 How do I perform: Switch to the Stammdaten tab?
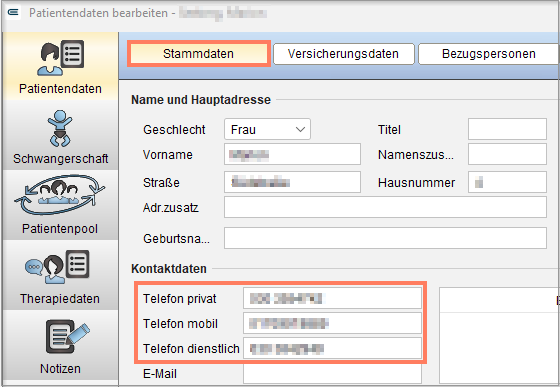[198, 54]
